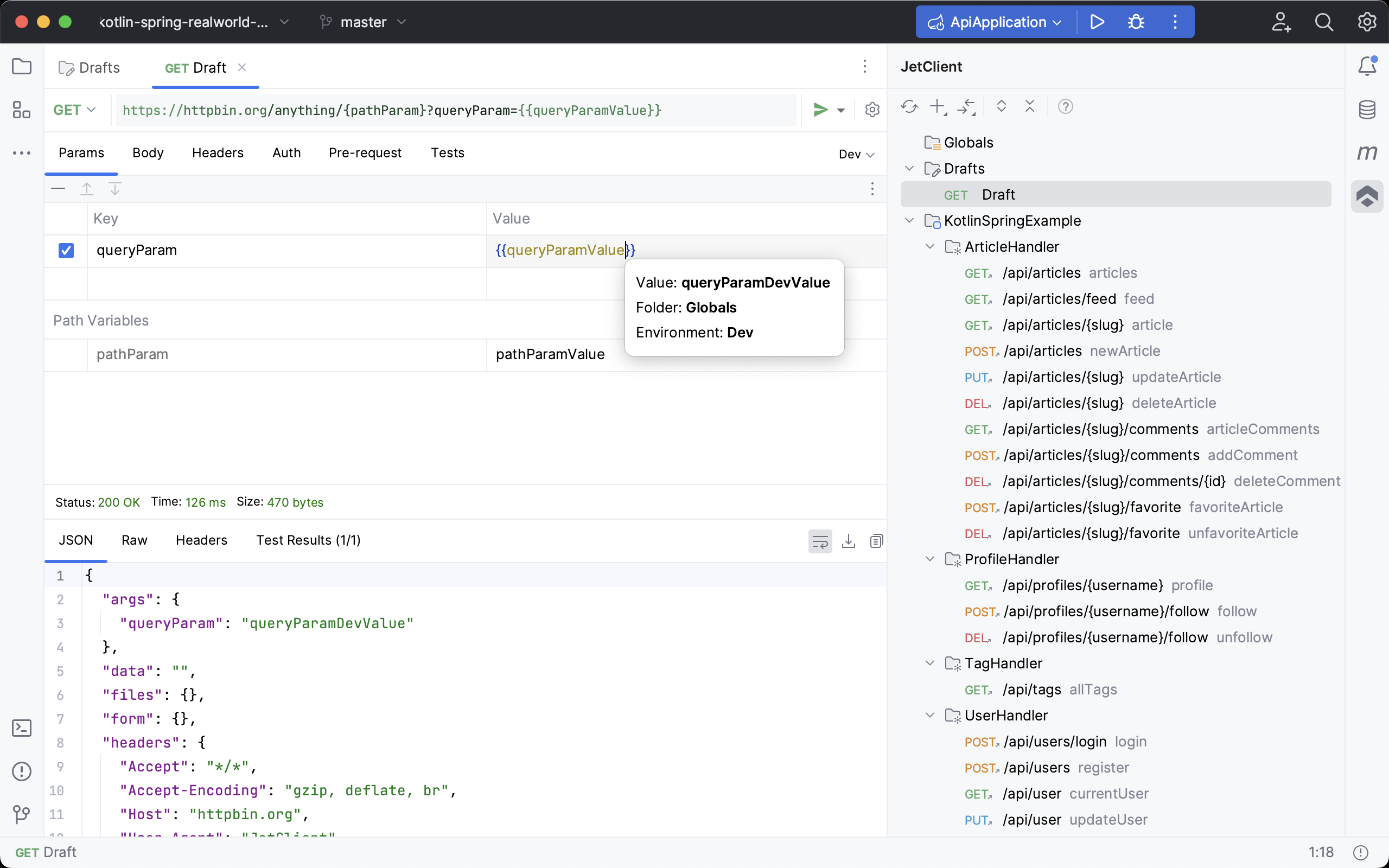The width and height of the screenshot is (1389, 868).
Task: Copy response using the copy icon
Action: point(876,541)
